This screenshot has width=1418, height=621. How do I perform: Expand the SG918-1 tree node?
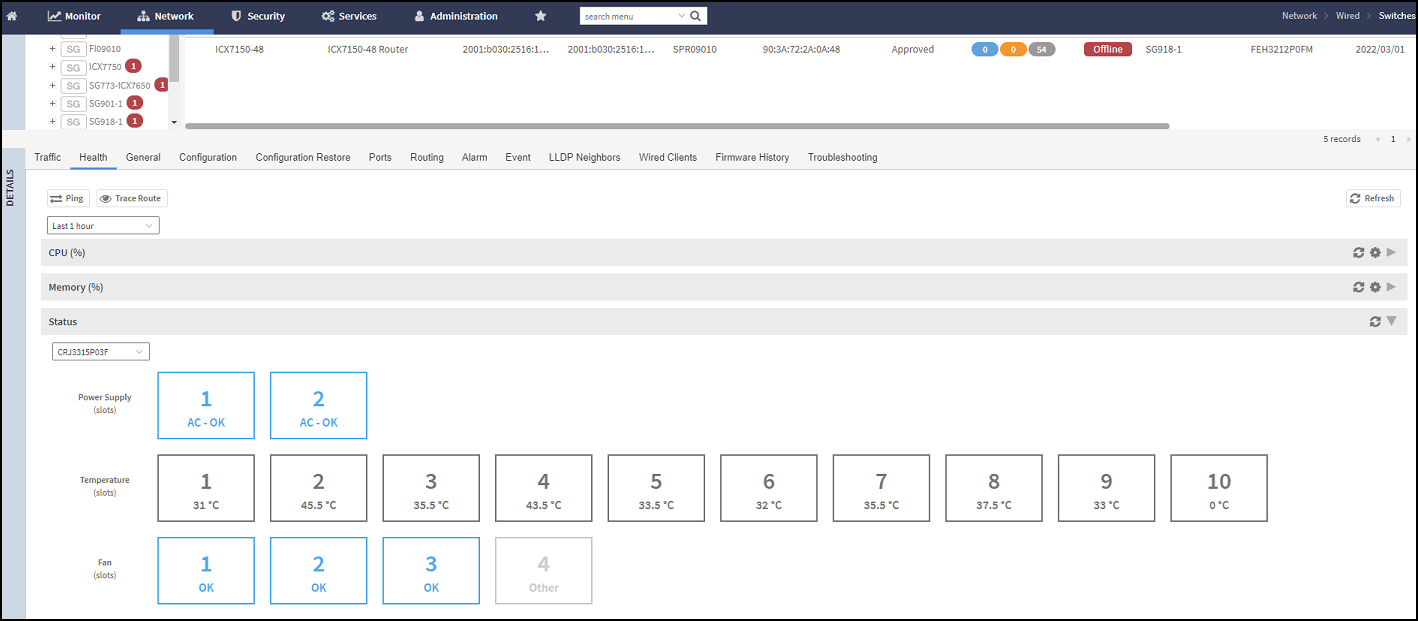coord(52,122)
